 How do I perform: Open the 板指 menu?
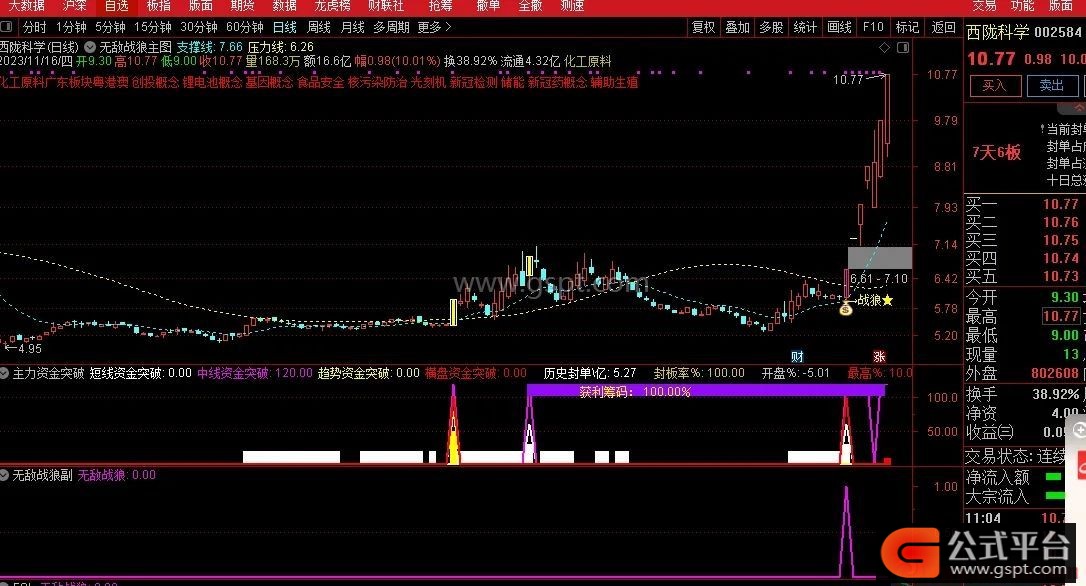(159, 6)
